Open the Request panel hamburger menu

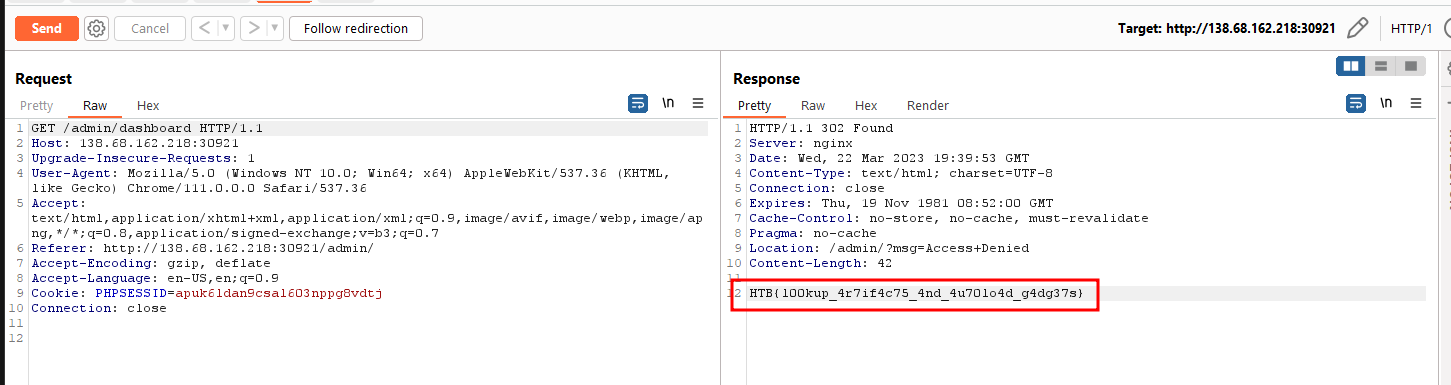point(698,103)
